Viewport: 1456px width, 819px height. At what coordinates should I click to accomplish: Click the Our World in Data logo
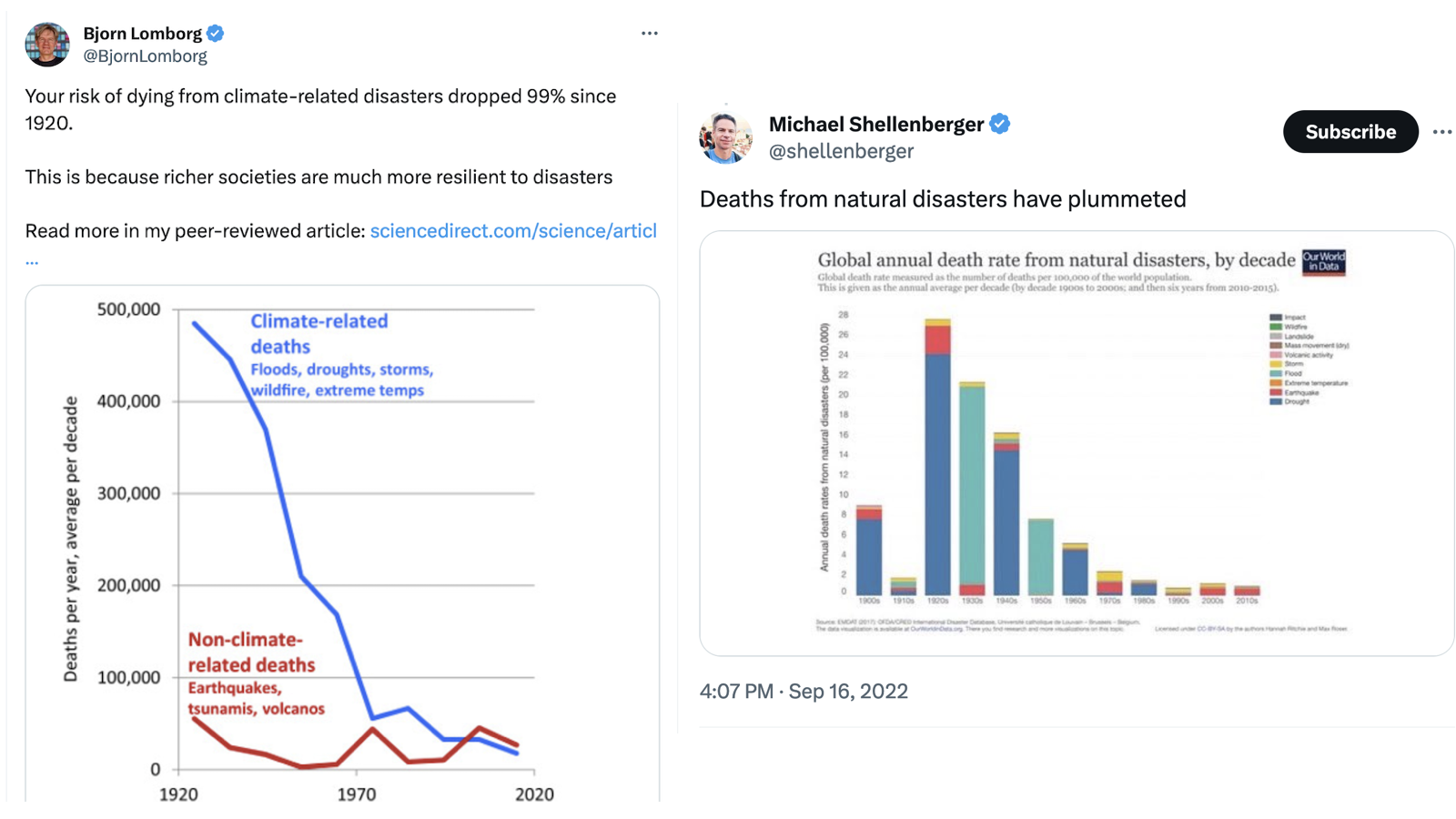(1323, 262)
